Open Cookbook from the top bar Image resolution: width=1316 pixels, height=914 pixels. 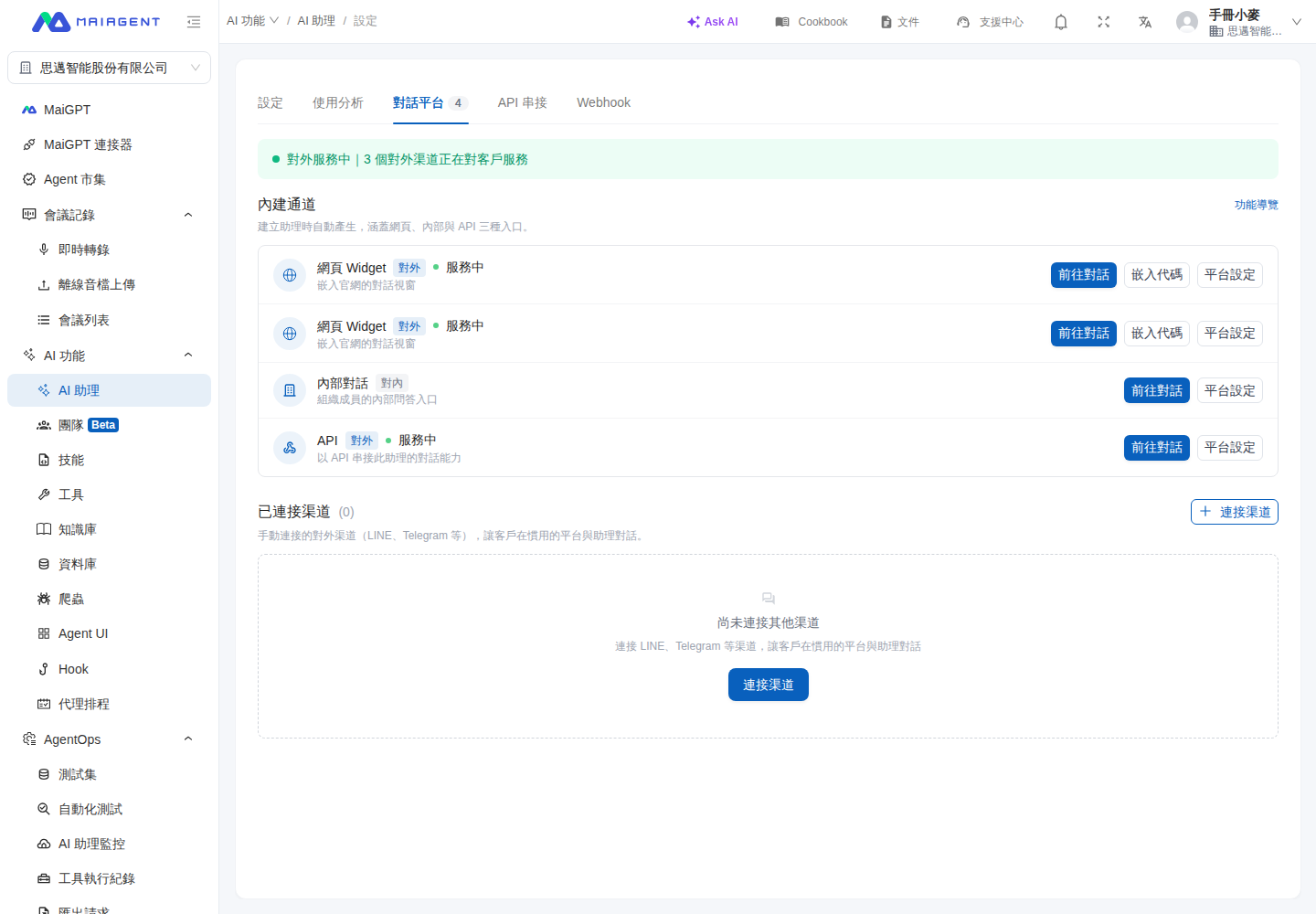click(812, 22)
